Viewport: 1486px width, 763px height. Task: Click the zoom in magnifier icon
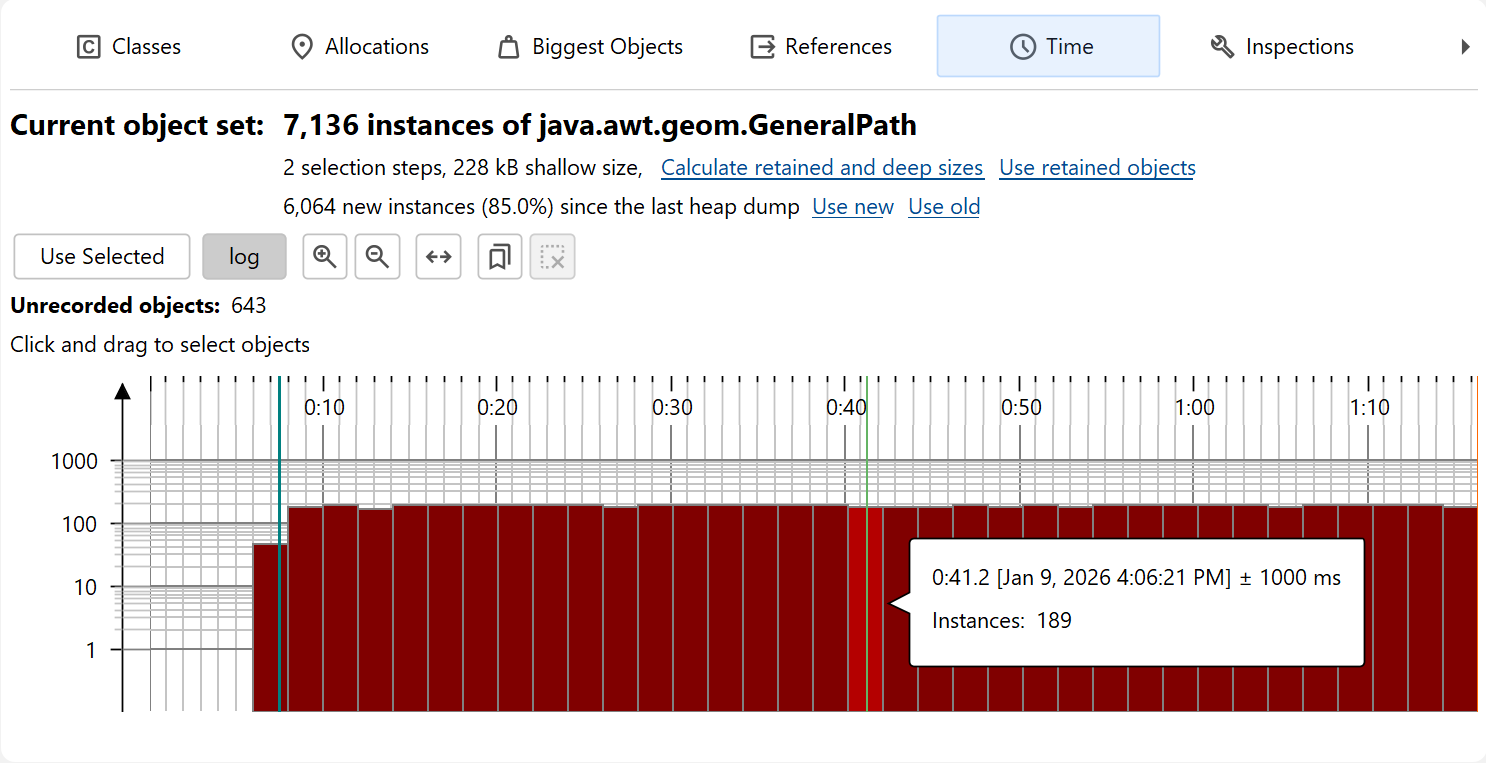324,257
